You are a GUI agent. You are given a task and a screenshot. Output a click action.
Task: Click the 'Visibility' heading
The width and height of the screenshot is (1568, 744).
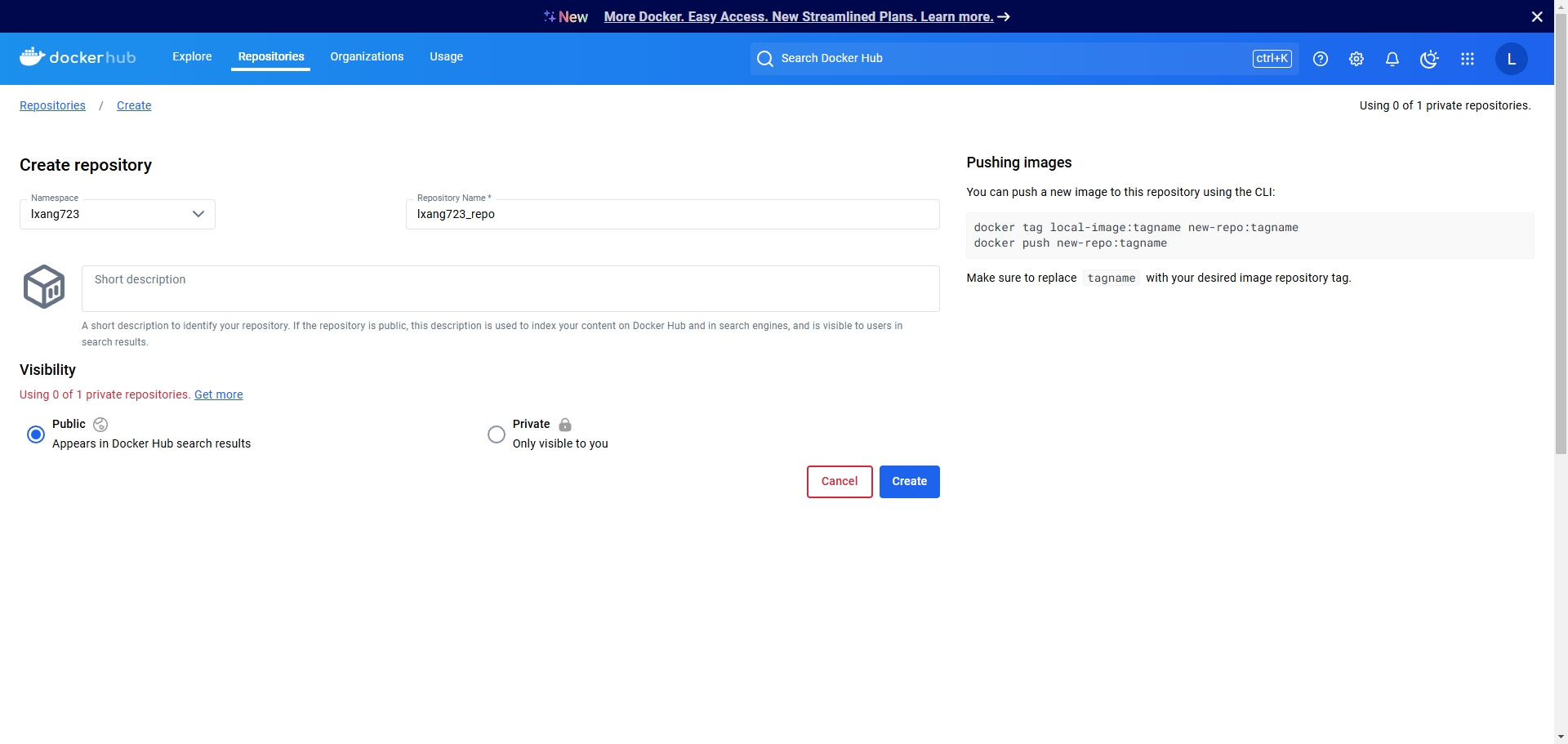click(47, 370)
